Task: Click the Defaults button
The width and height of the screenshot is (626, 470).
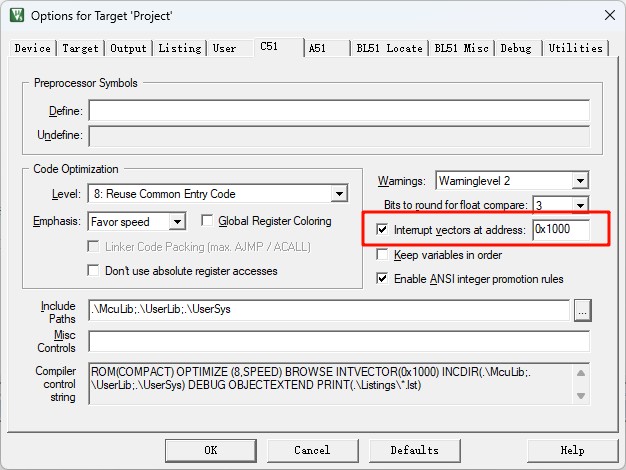Action: [414, 450]
